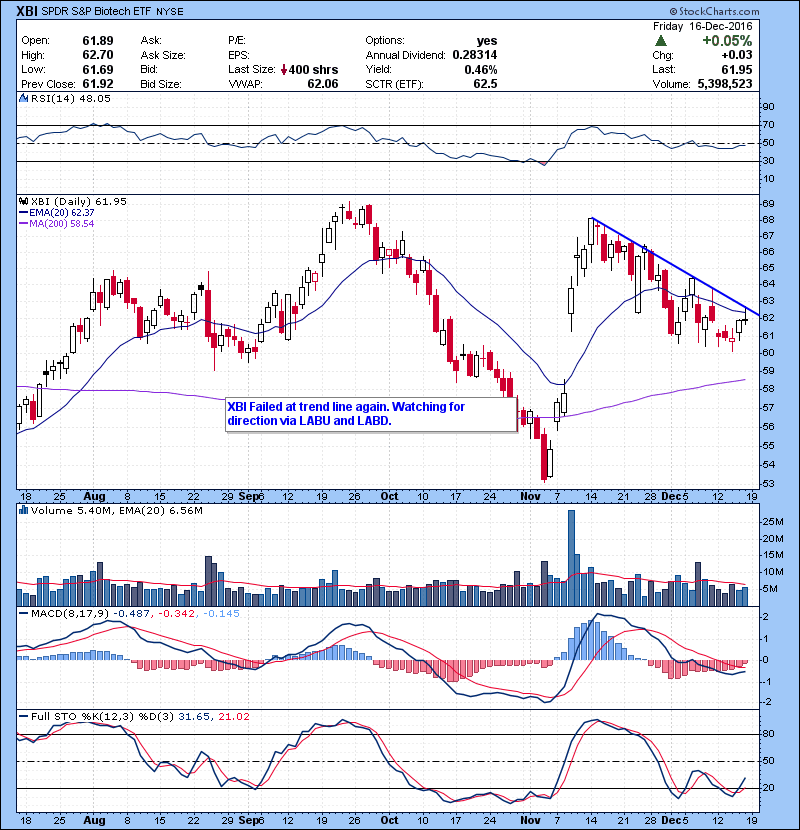This screenshot has height=830, width=800.
Task: Click the stochastic %D value 21.02
Action: [233, 717]
